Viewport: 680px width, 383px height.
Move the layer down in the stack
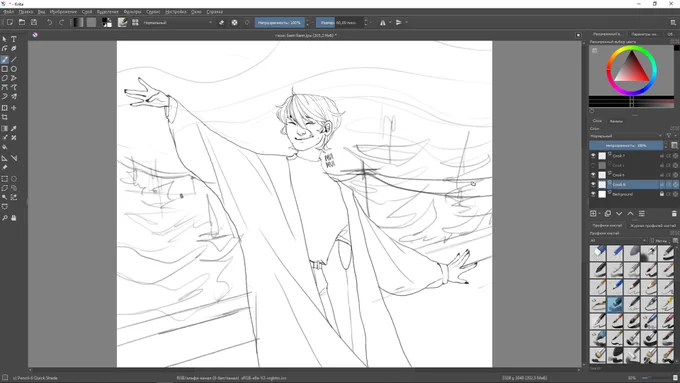coord(619,213)
